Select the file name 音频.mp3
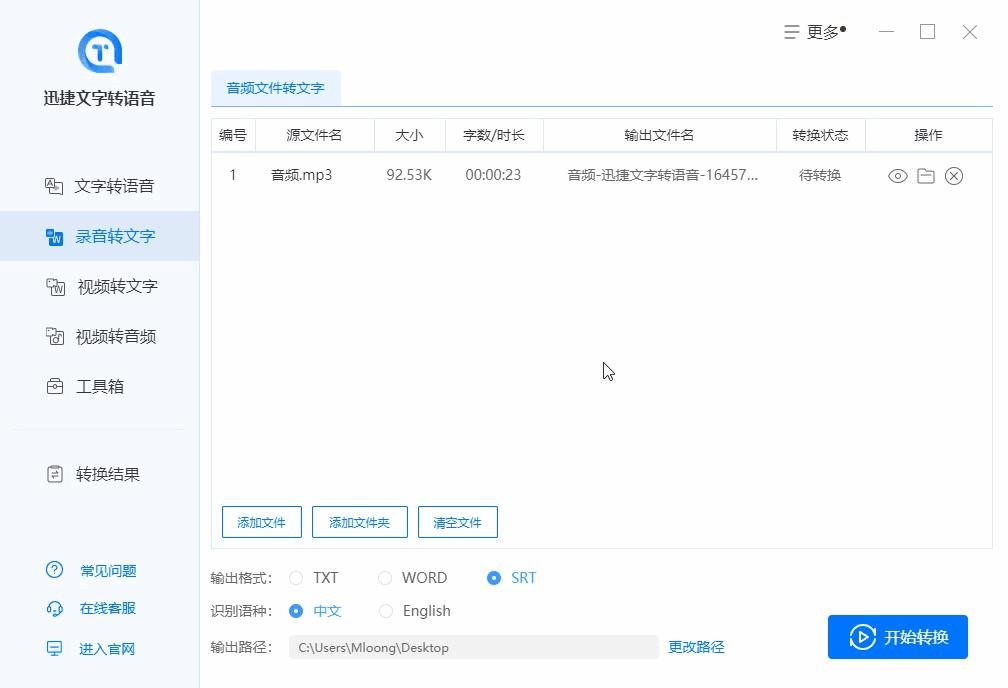Screen dimensions: 1008x688 (x=302, y=175)
